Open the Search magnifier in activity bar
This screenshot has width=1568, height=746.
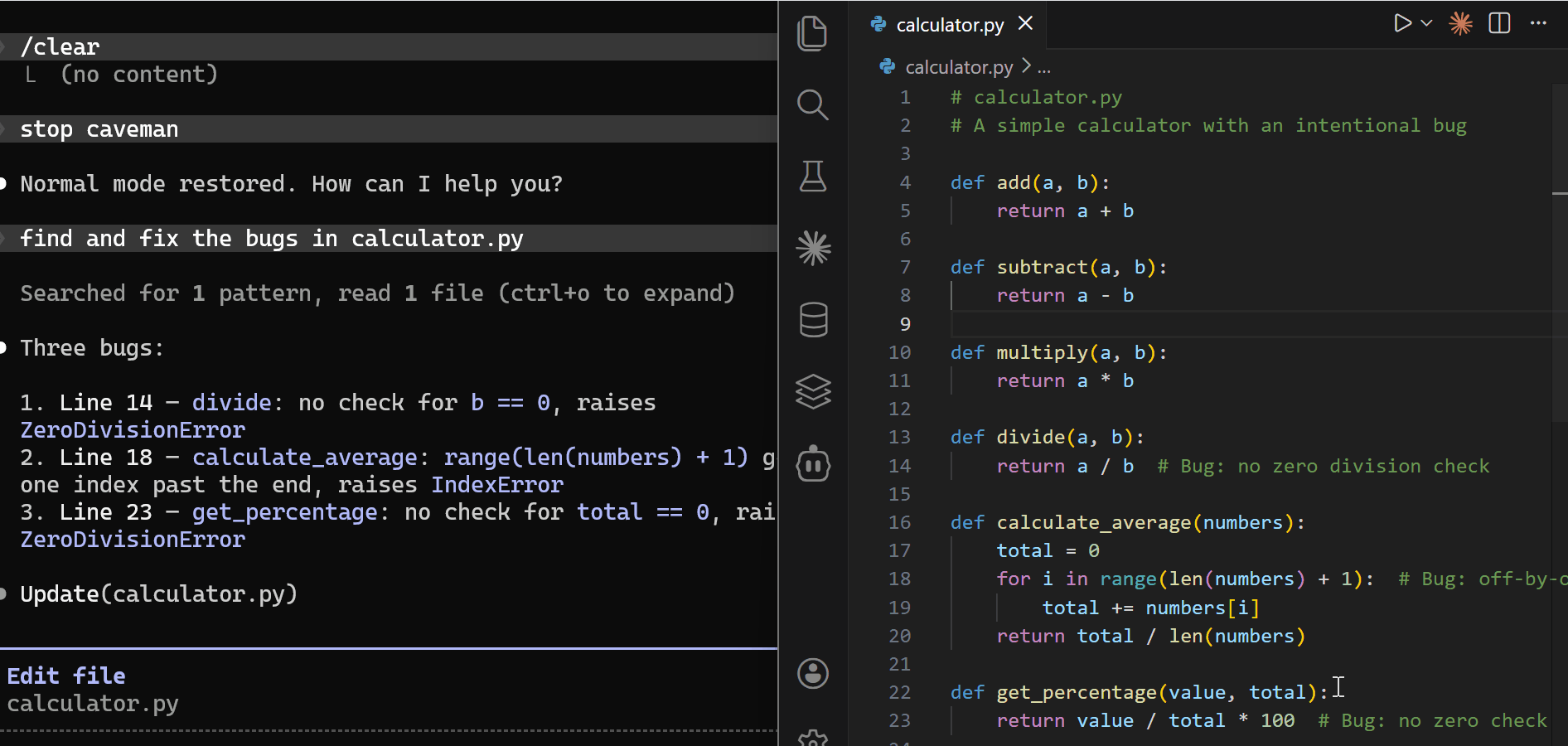point(812,104)
